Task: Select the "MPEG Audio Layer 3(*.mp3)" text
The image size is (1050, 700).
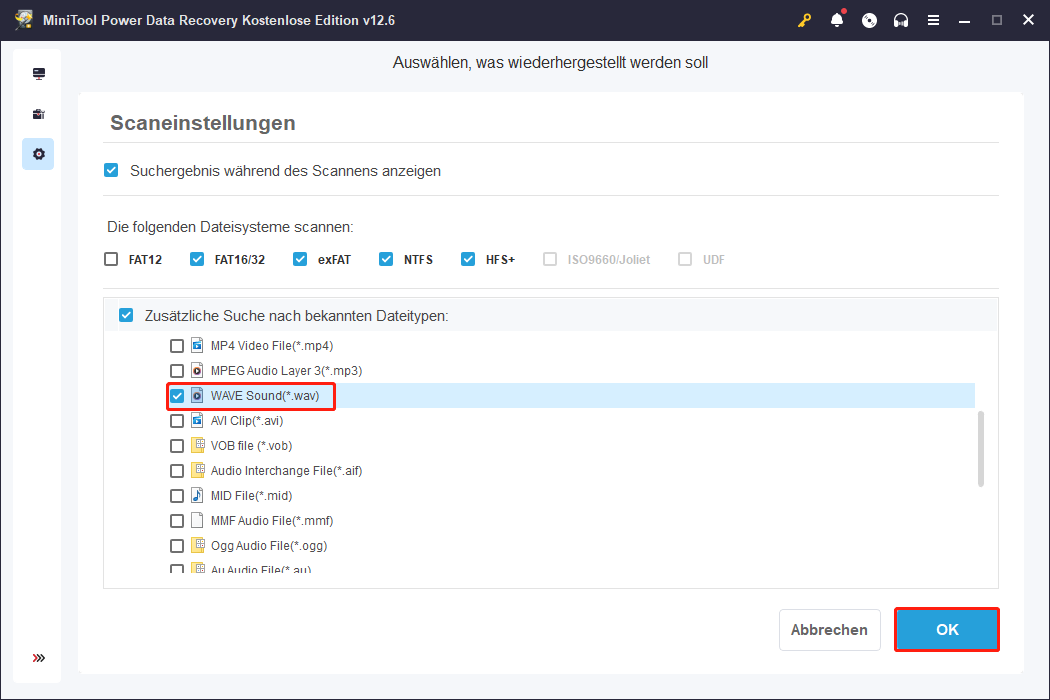Action: point(287,370)
